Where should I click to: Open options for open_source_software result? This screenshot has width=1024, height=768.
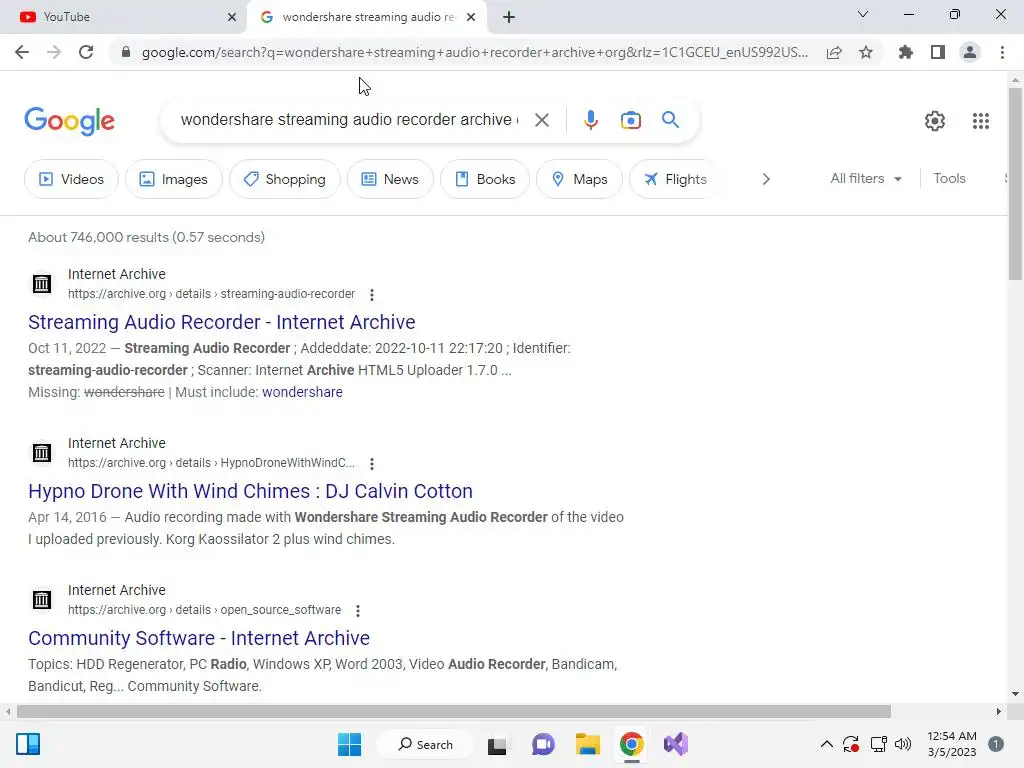pyautogui.click(x=357, y=611)
